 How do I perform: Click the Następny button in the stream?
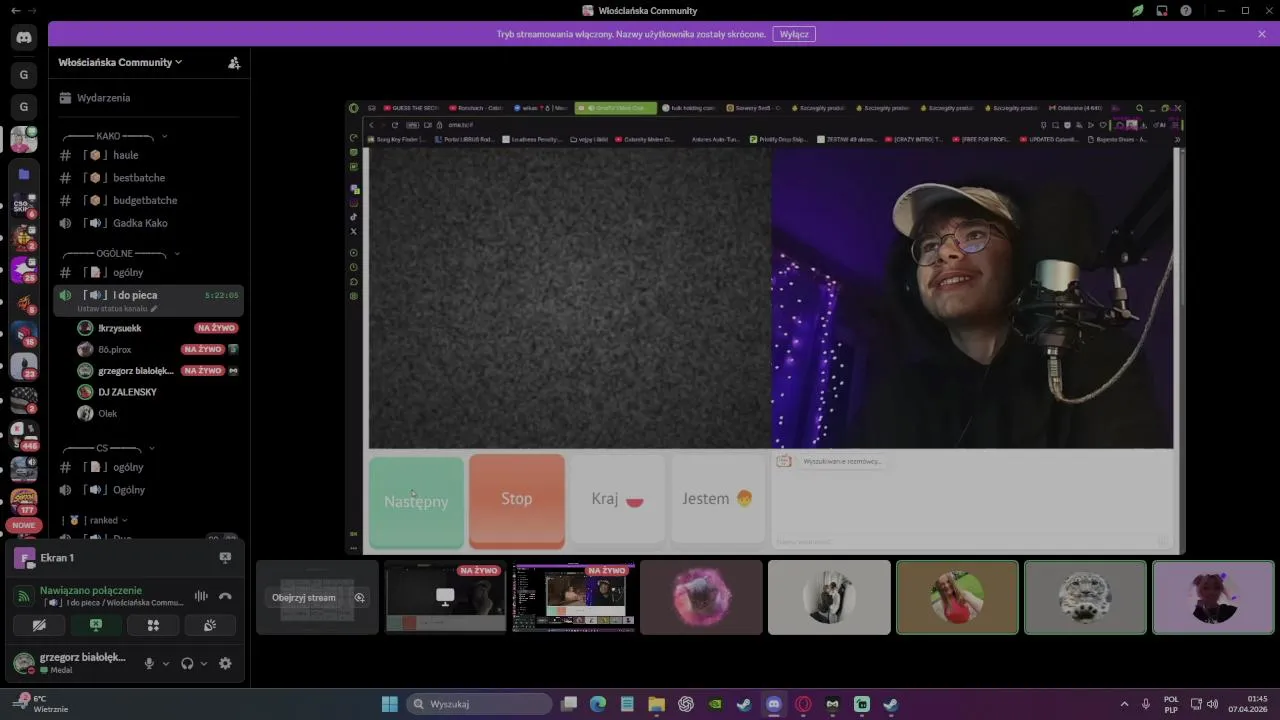pyautogui.click(x=416, y=502)
